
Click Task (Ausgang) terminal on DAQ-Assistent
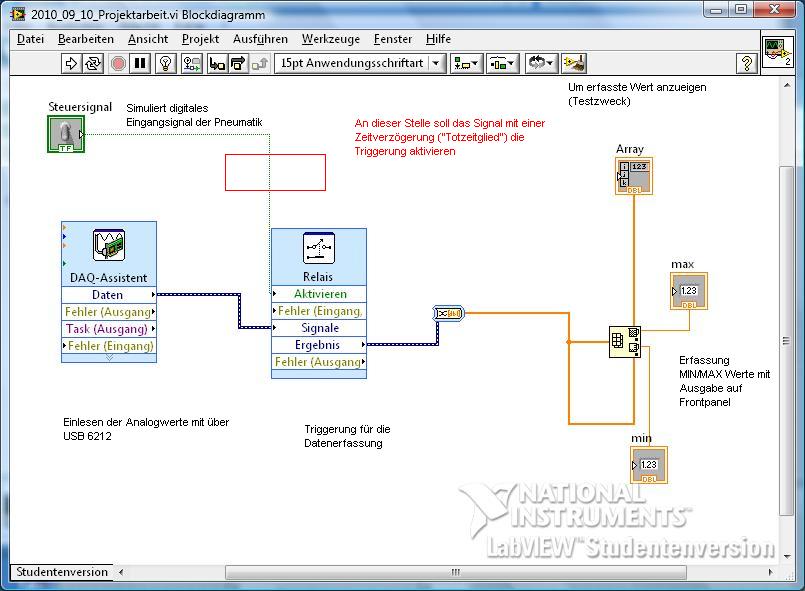point(108,329)
